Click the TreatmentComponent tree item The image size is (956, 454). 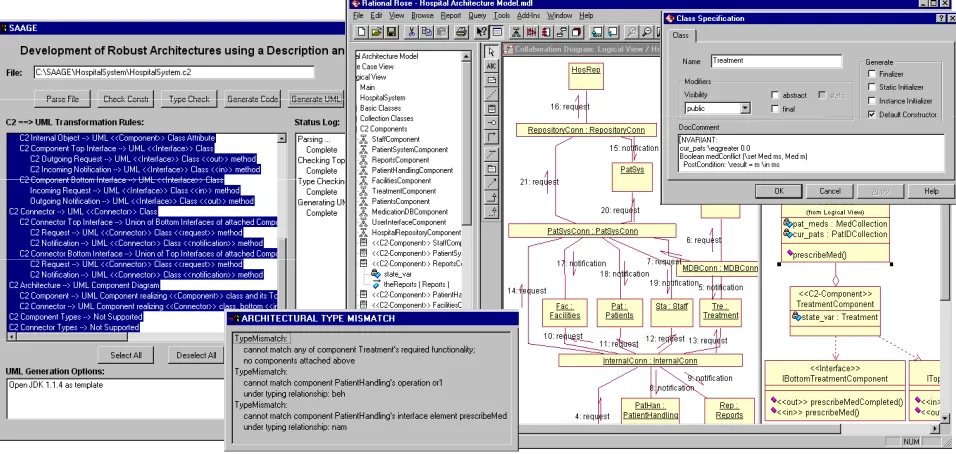pos(403,191)
